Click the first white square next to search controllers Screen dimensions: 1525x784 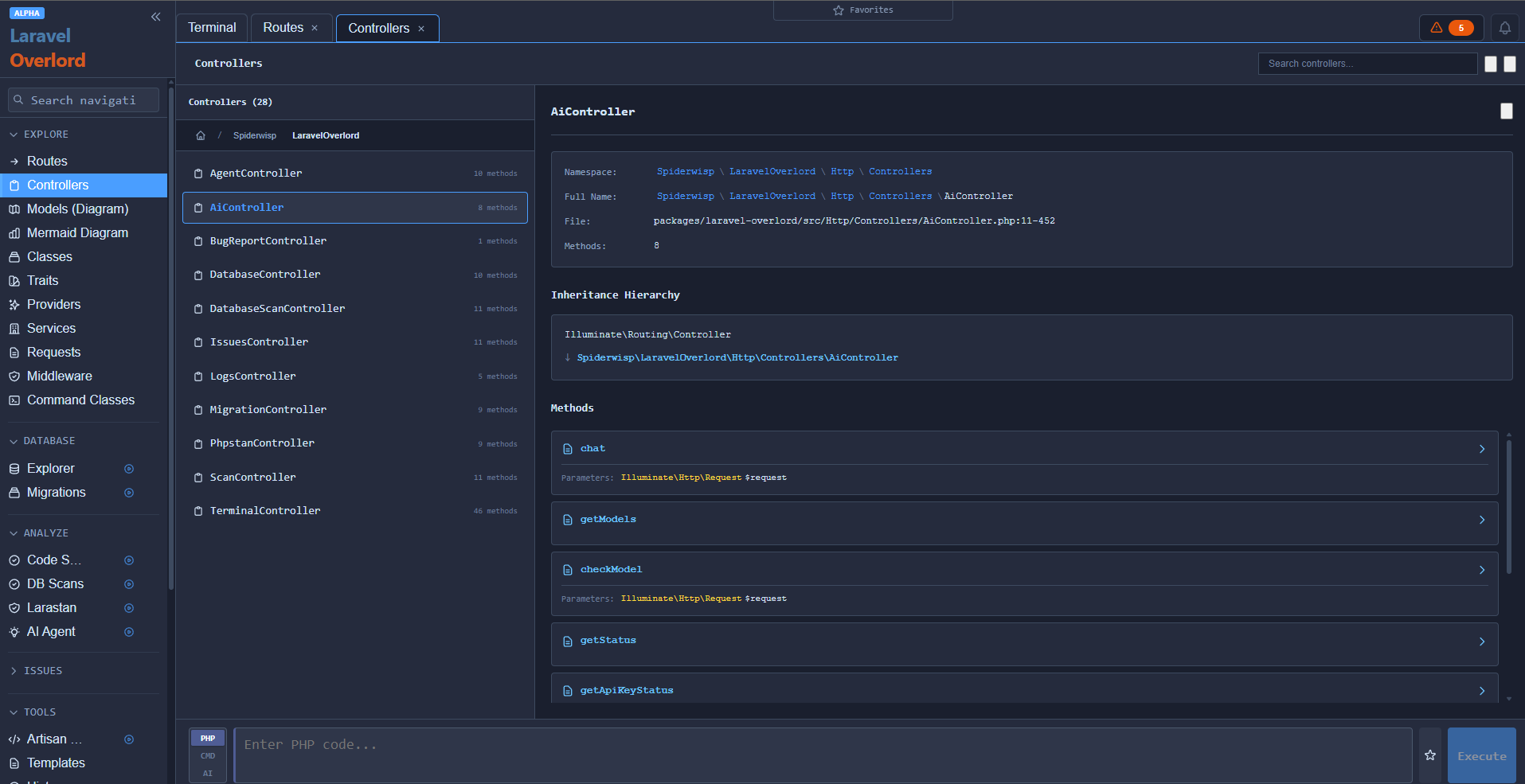click(x=1491, y=64)
